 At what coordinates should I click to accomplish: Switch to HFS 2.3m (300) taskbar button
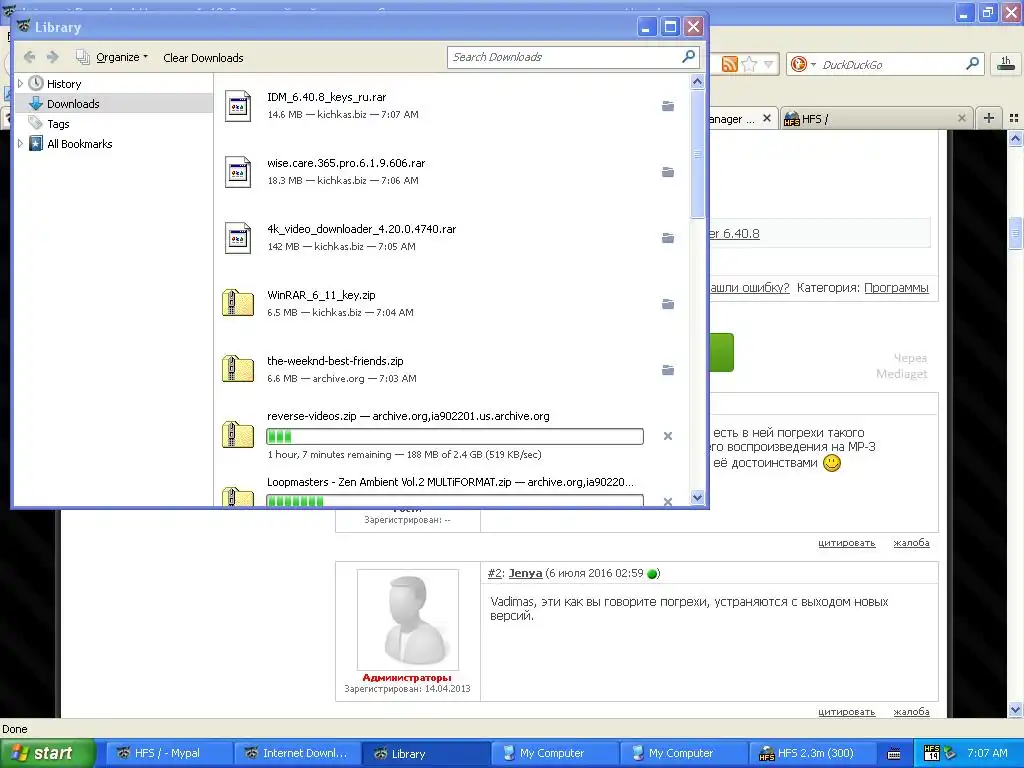(x=812, y=753)
